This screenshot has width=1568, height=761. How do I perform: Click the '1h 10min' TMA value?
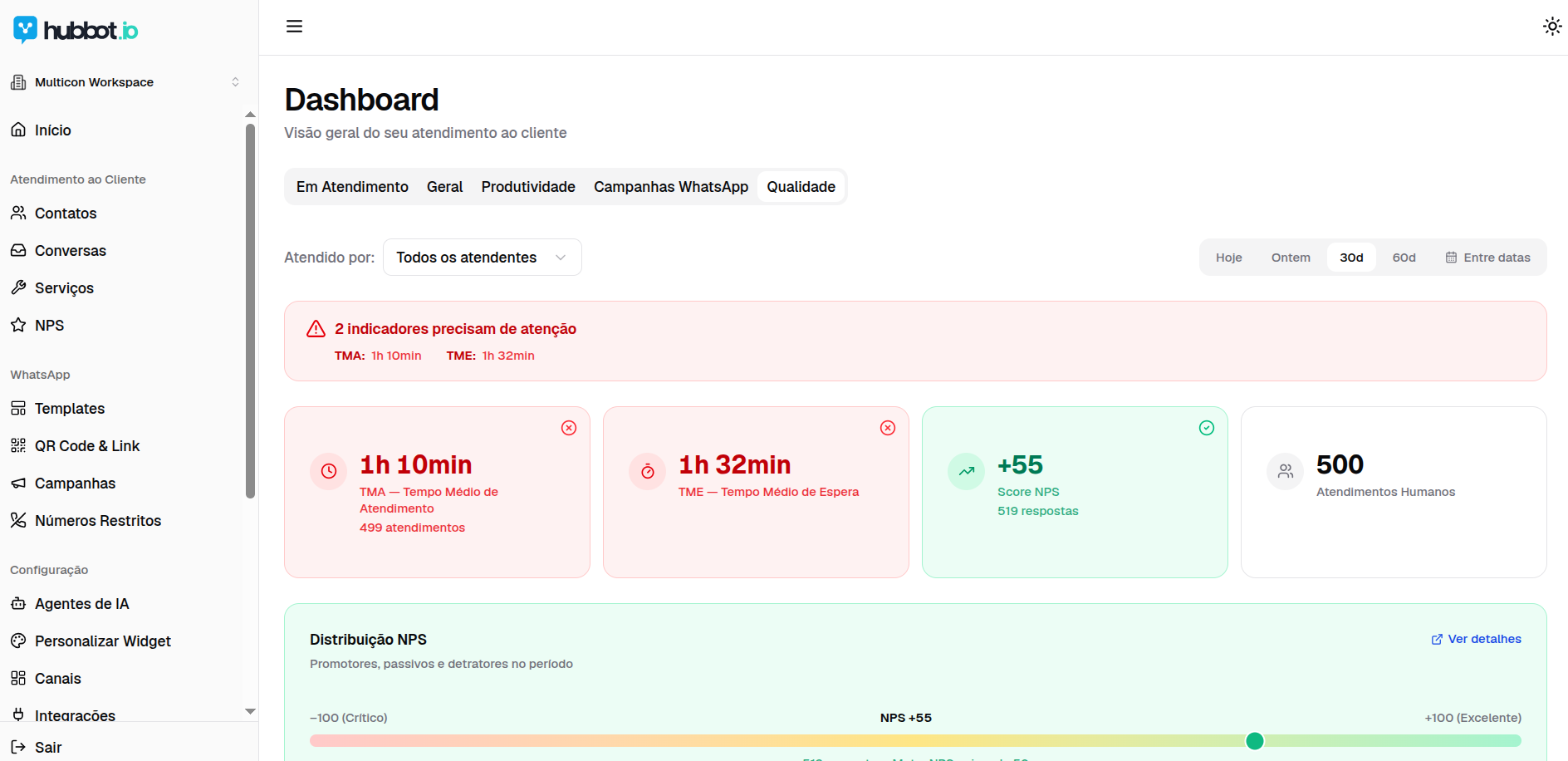[x=416, y=464]
